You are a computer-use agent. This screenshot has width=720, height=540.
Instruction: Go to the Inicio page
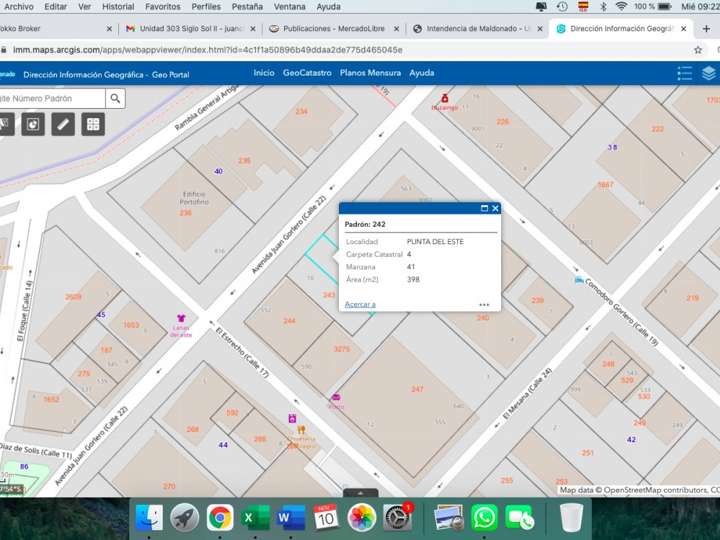pyautogui.click(x=264, y=73)
